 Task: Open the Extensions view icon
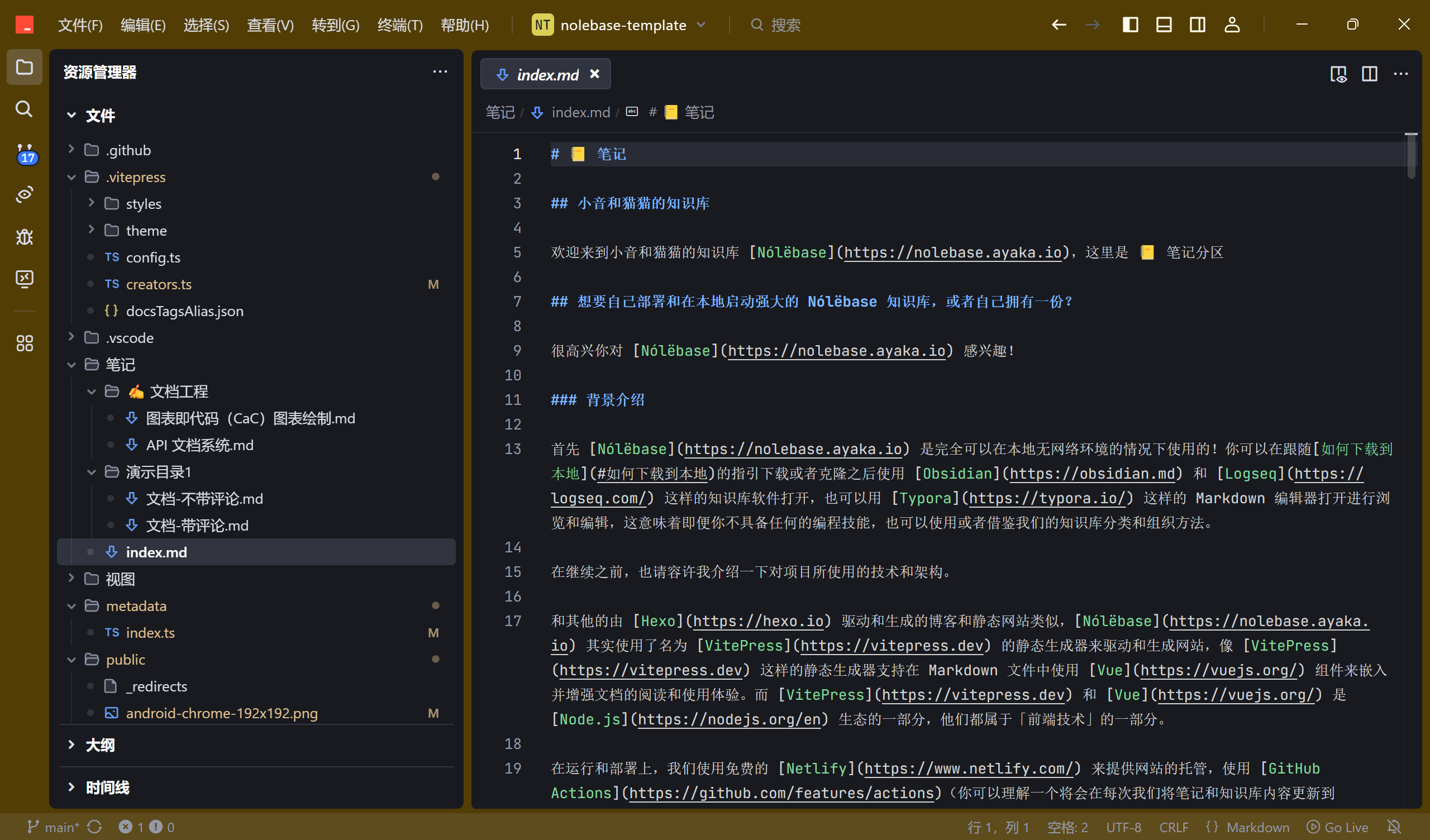pos(24,343)
